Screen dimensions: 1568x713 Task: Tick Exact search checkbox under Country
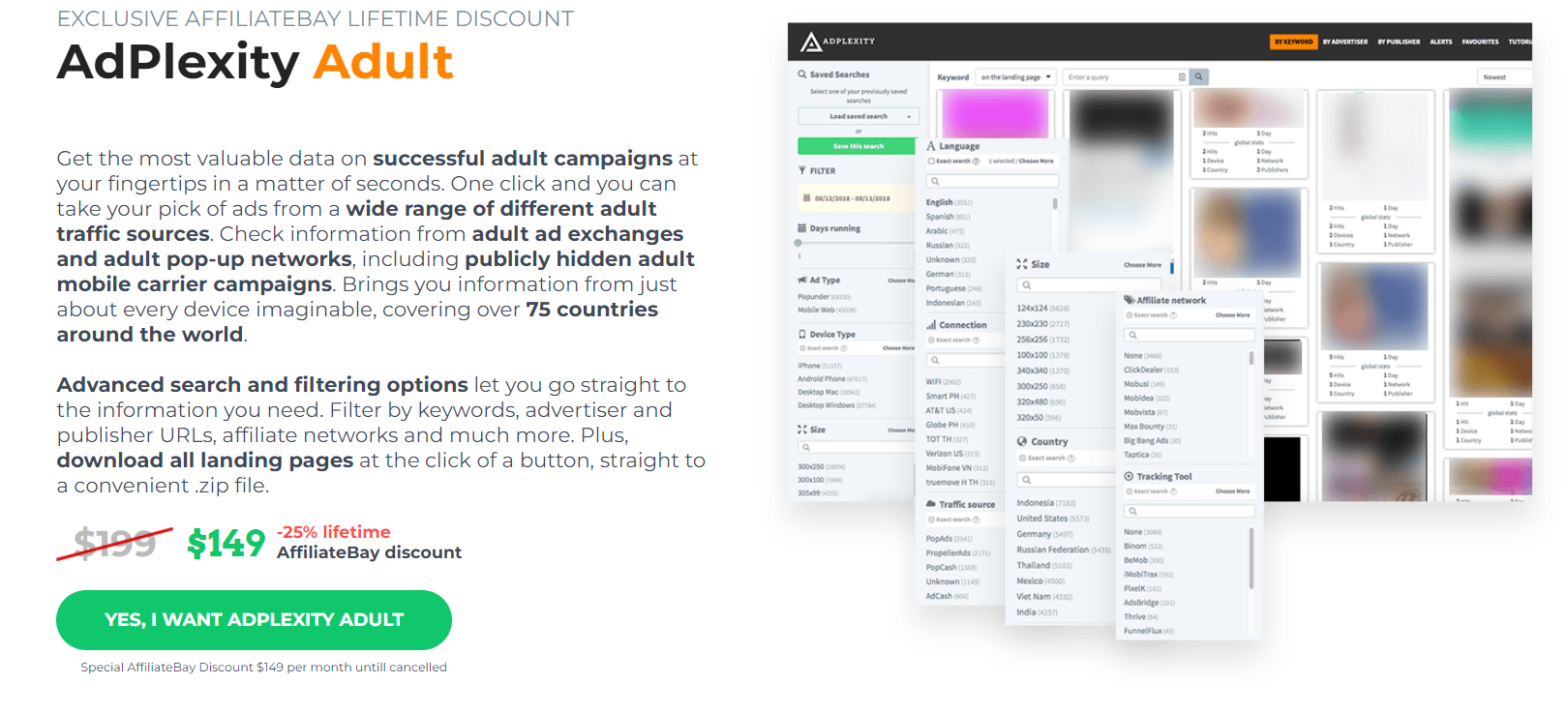pyautogui.click(x=1022, y=458)
